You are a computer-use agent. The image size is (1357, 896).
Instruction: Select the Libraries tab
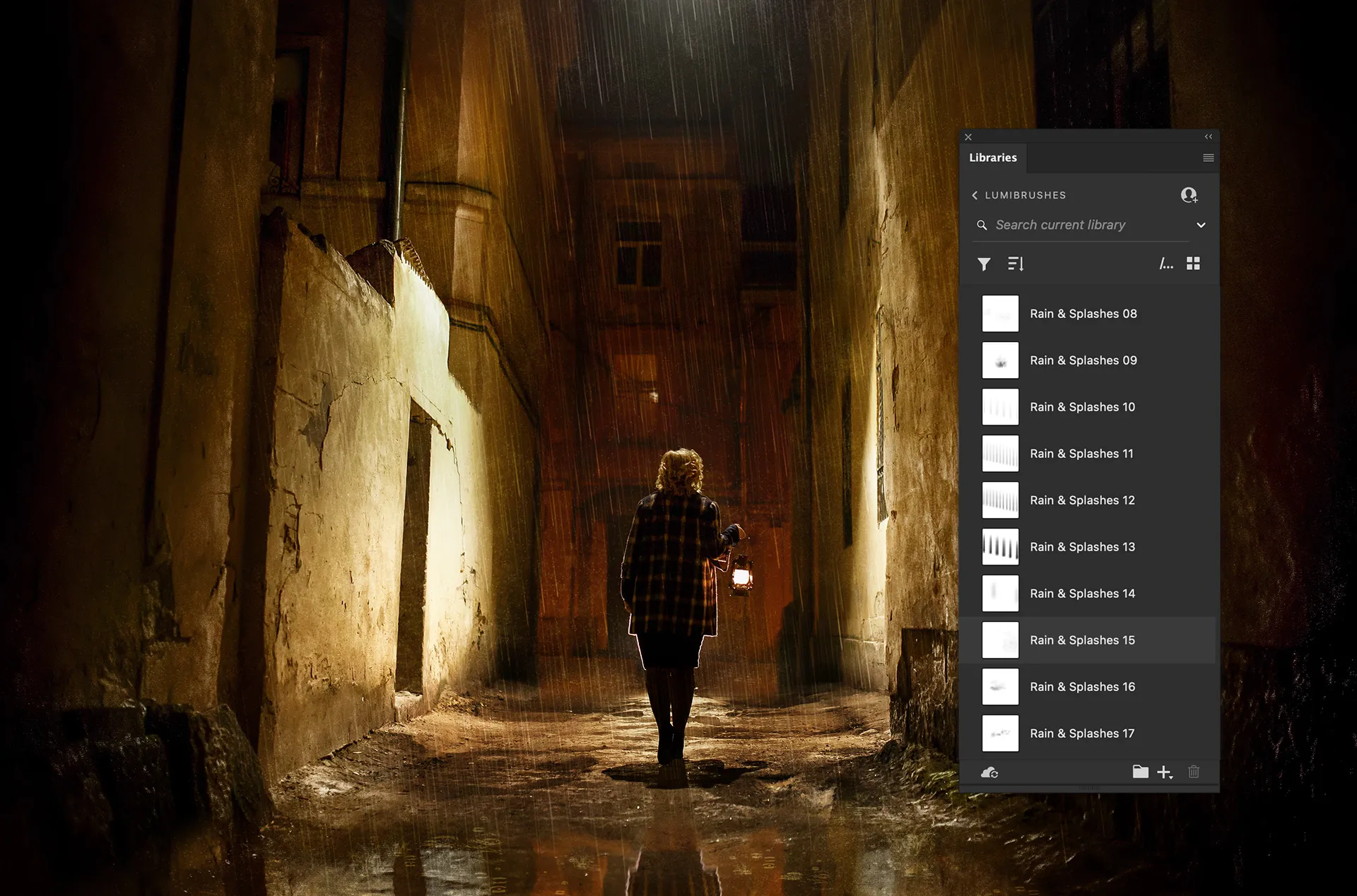click(992, 158)
